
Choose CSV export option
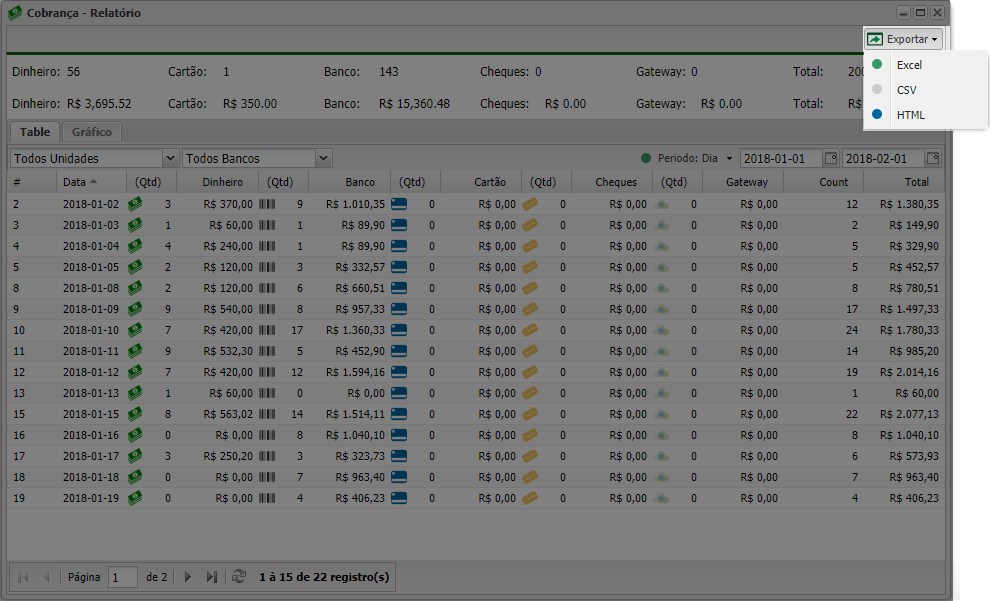pyautogui.click(x=906, y=90)
